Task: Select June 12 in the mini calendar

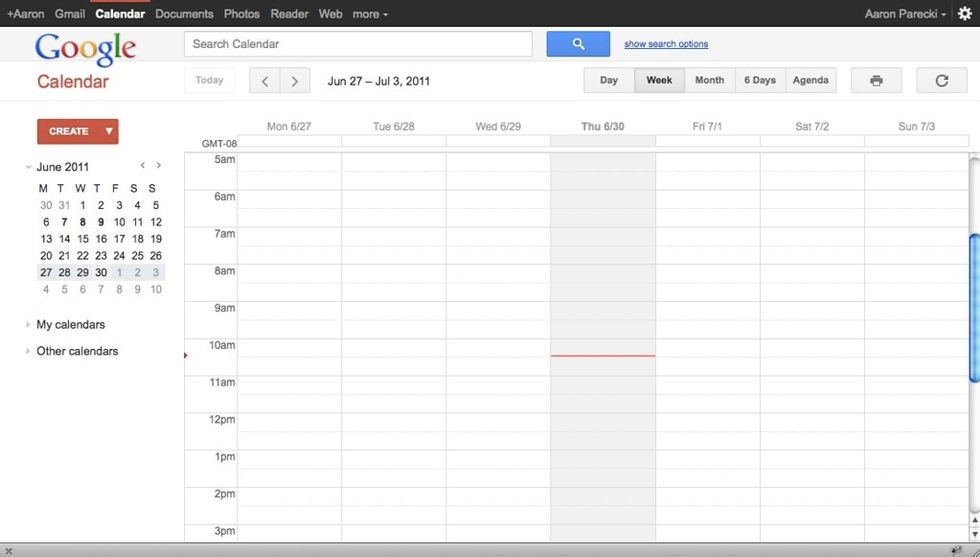Action: click(156, 222)
